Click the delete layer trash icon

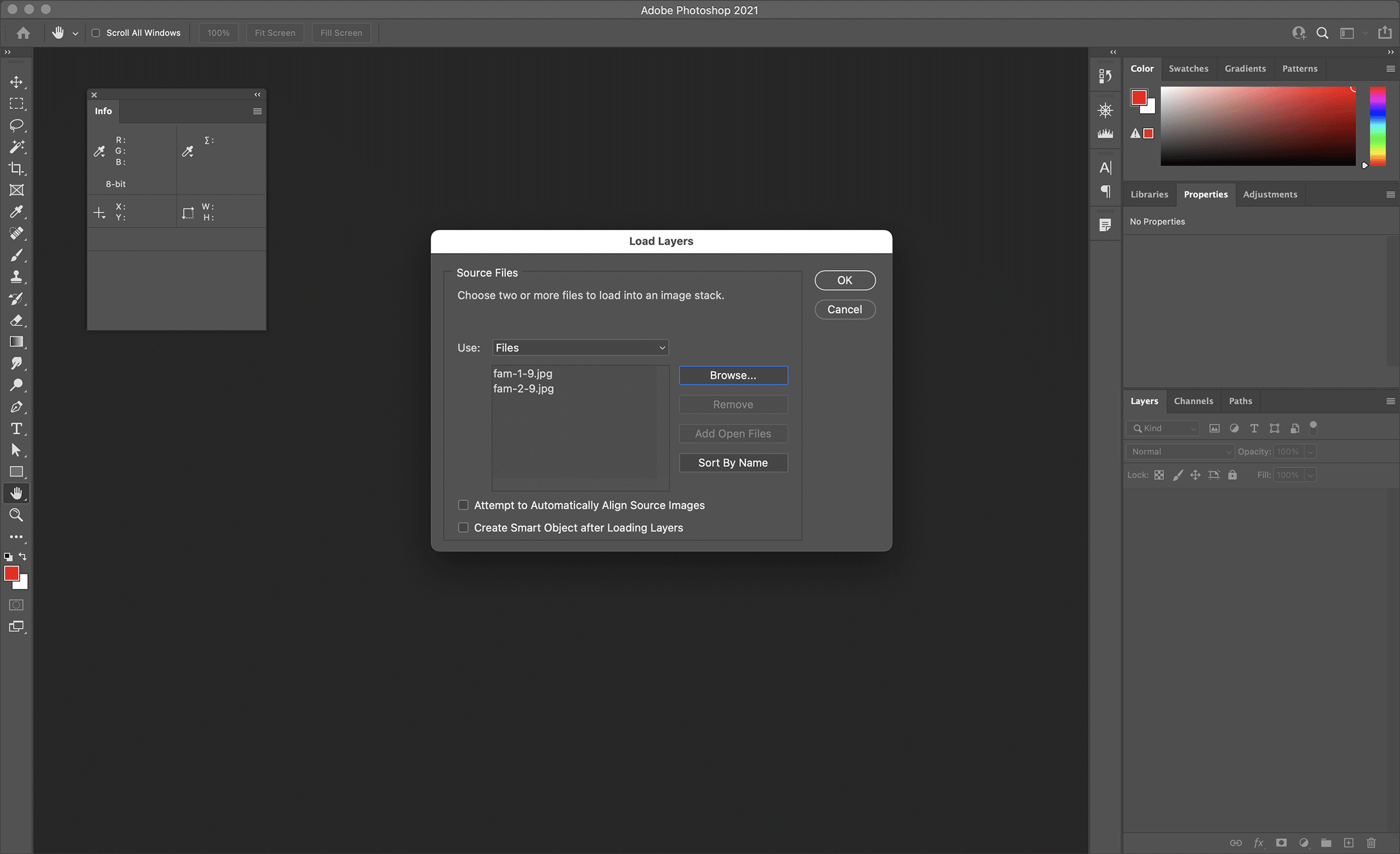[x=1371, y=843]
